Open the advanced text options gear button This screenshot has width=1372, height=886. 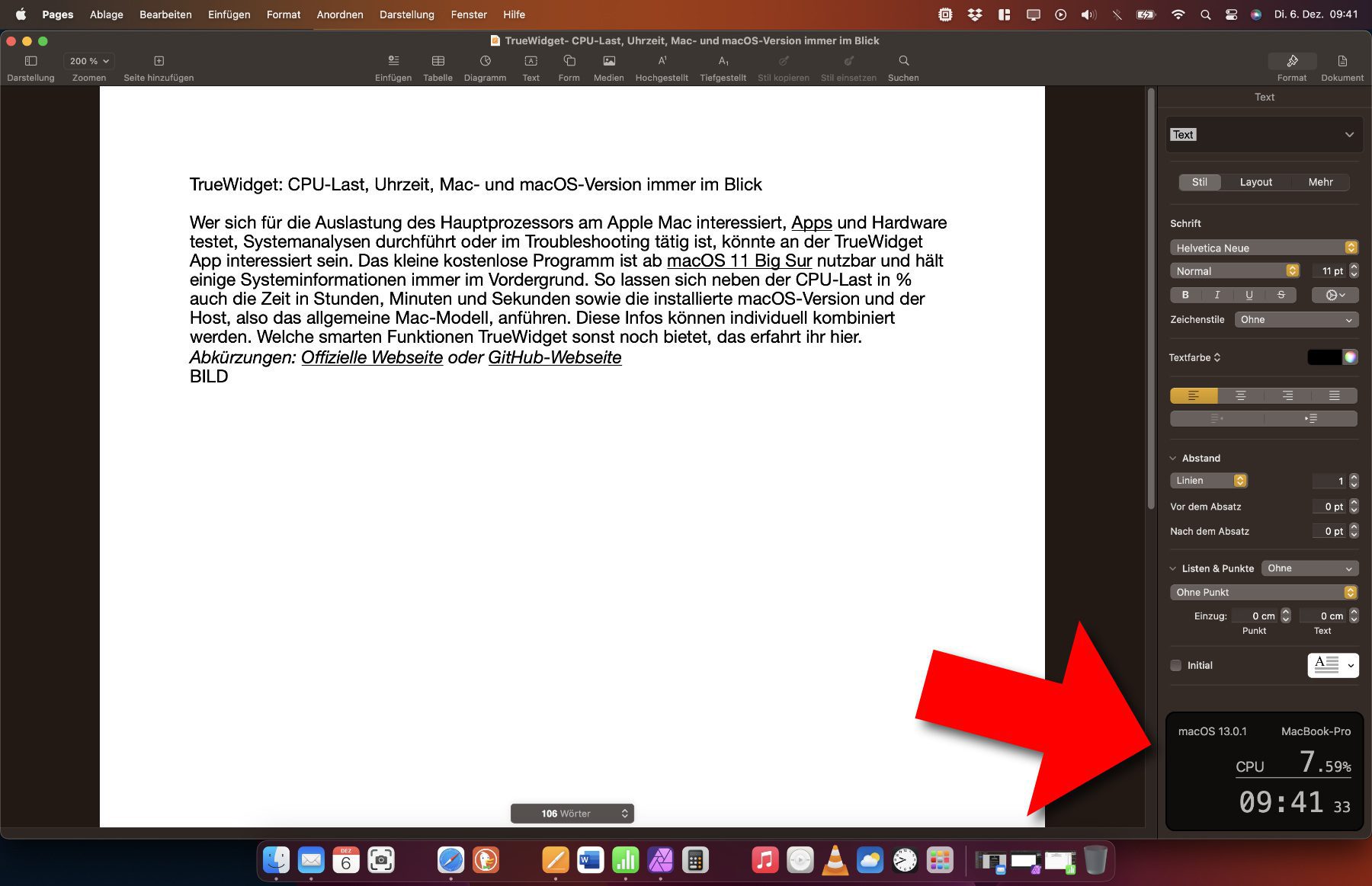1335,295
